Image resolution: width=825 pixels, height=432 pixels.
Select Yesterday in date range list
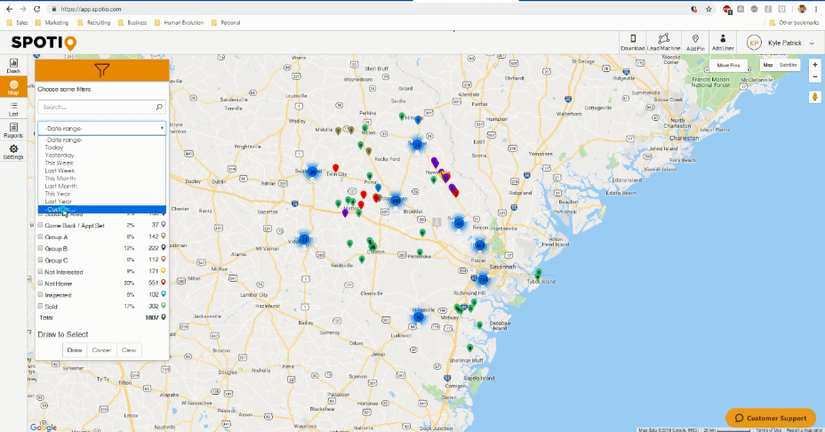102,155
